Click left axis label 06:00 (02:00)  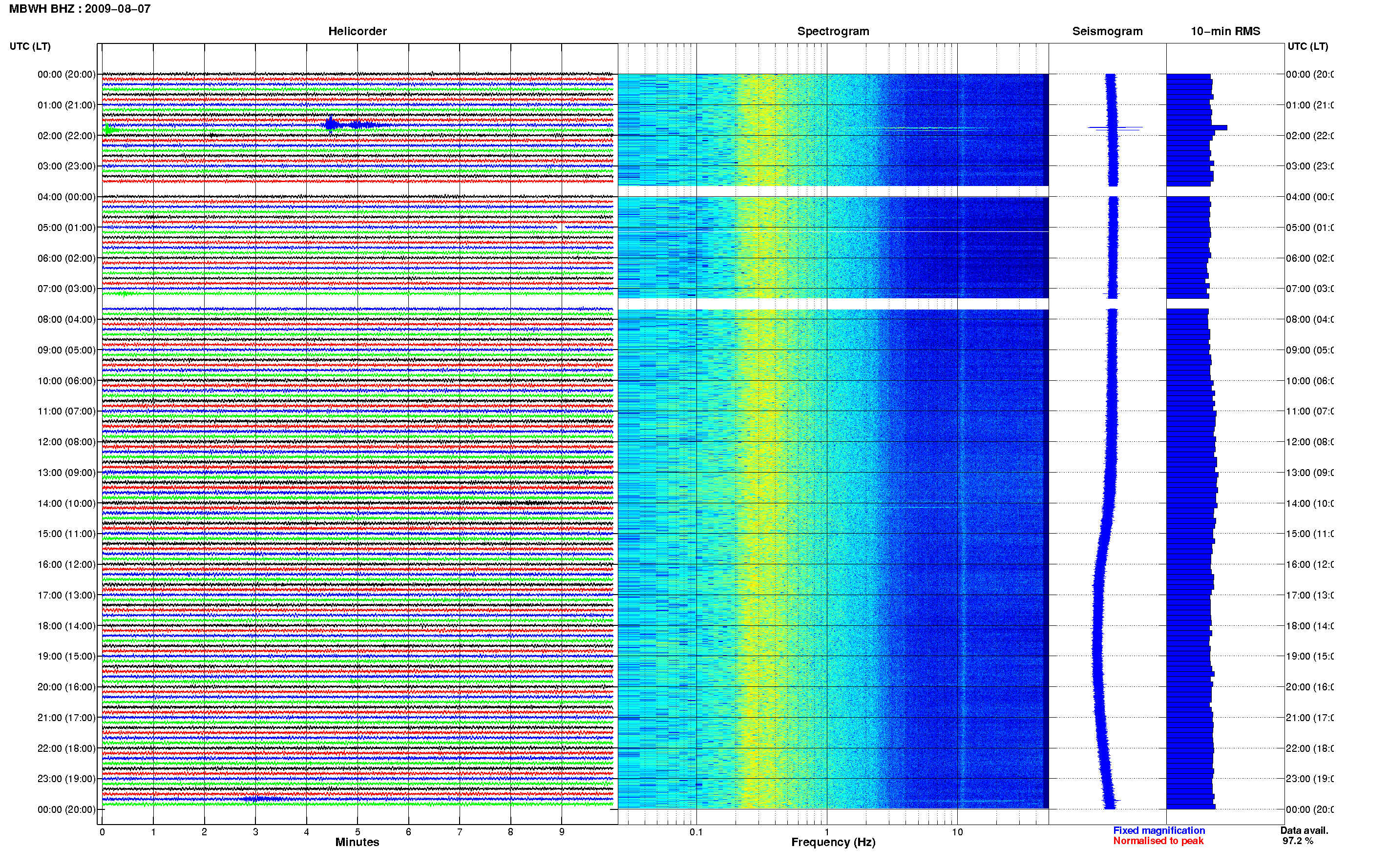click(66, 258)
